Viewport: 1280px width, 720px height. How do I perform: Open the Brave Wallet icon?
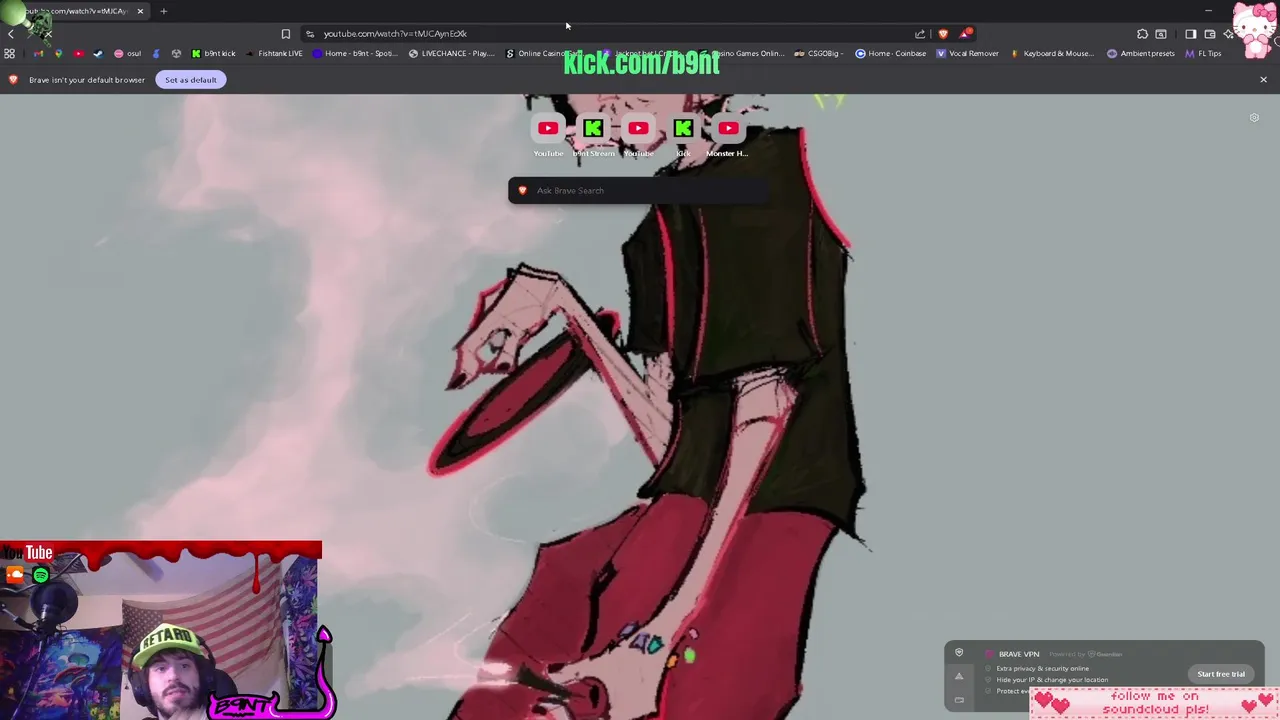(x=1209, y=34)
